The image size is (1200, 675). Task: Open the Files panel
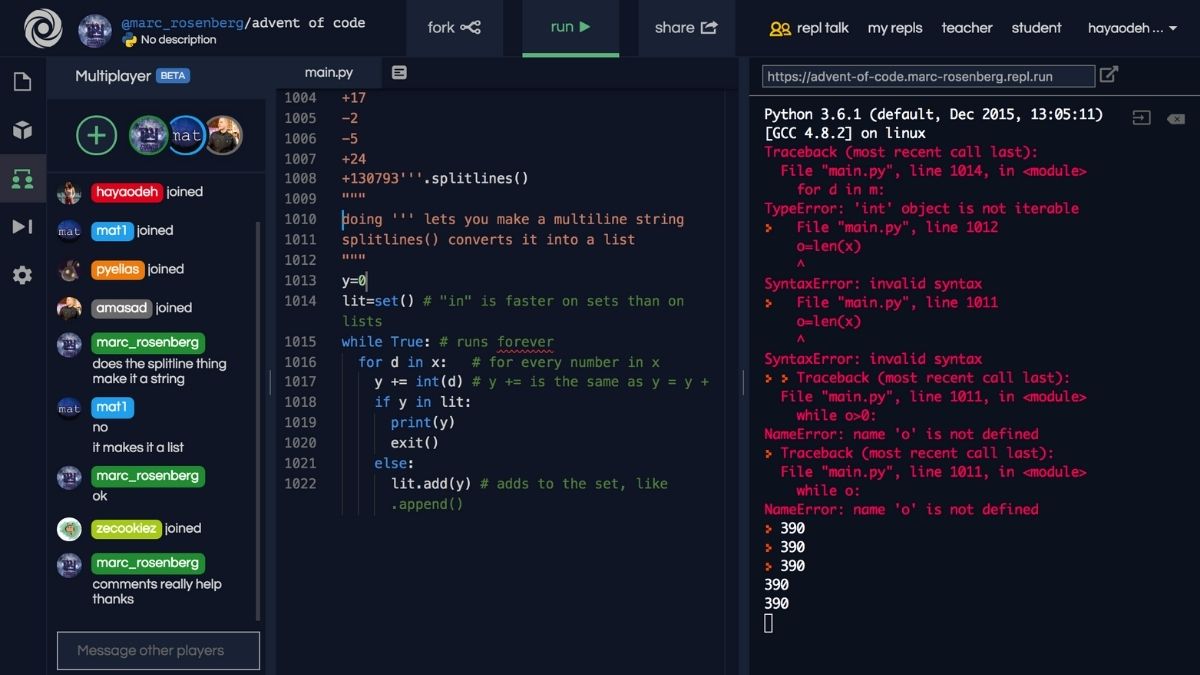click(x=22, y=82)
